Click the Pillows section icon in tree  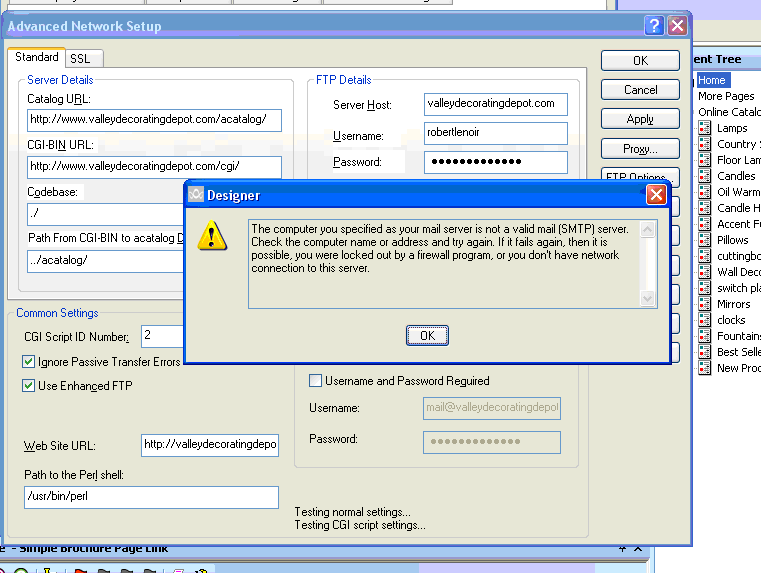coord(705,240)
